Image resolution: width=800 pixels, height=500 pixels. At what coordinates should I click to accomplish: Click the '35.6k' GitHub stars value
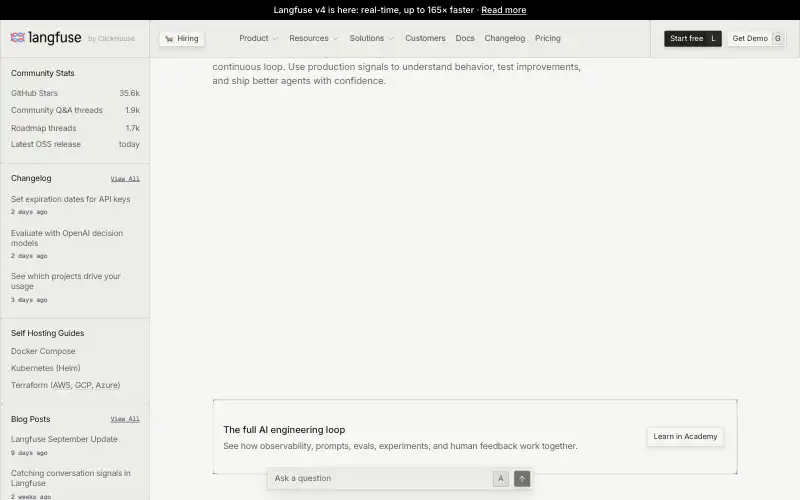[x=129, y=93]
